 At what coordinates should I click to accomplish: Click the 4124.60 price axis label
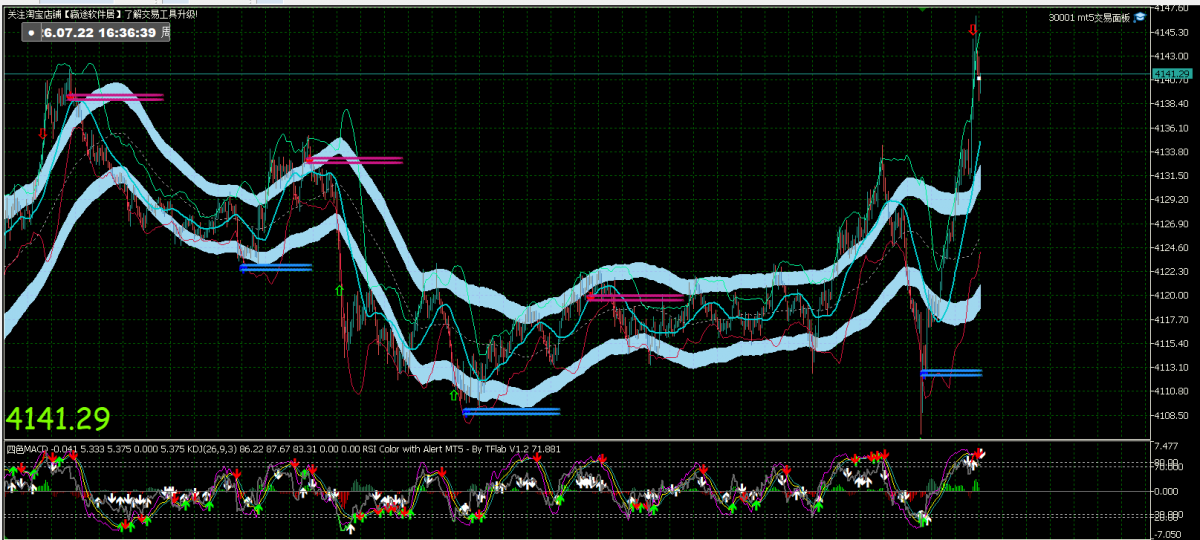pos(1172,248)
